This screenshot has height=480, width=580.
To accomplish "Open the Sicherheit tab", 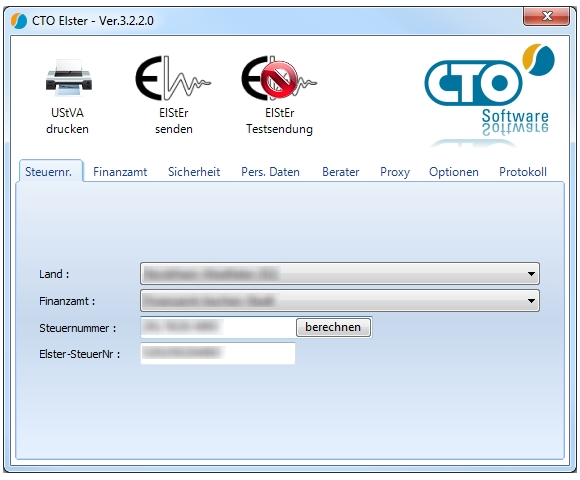I will coord(194,172).
